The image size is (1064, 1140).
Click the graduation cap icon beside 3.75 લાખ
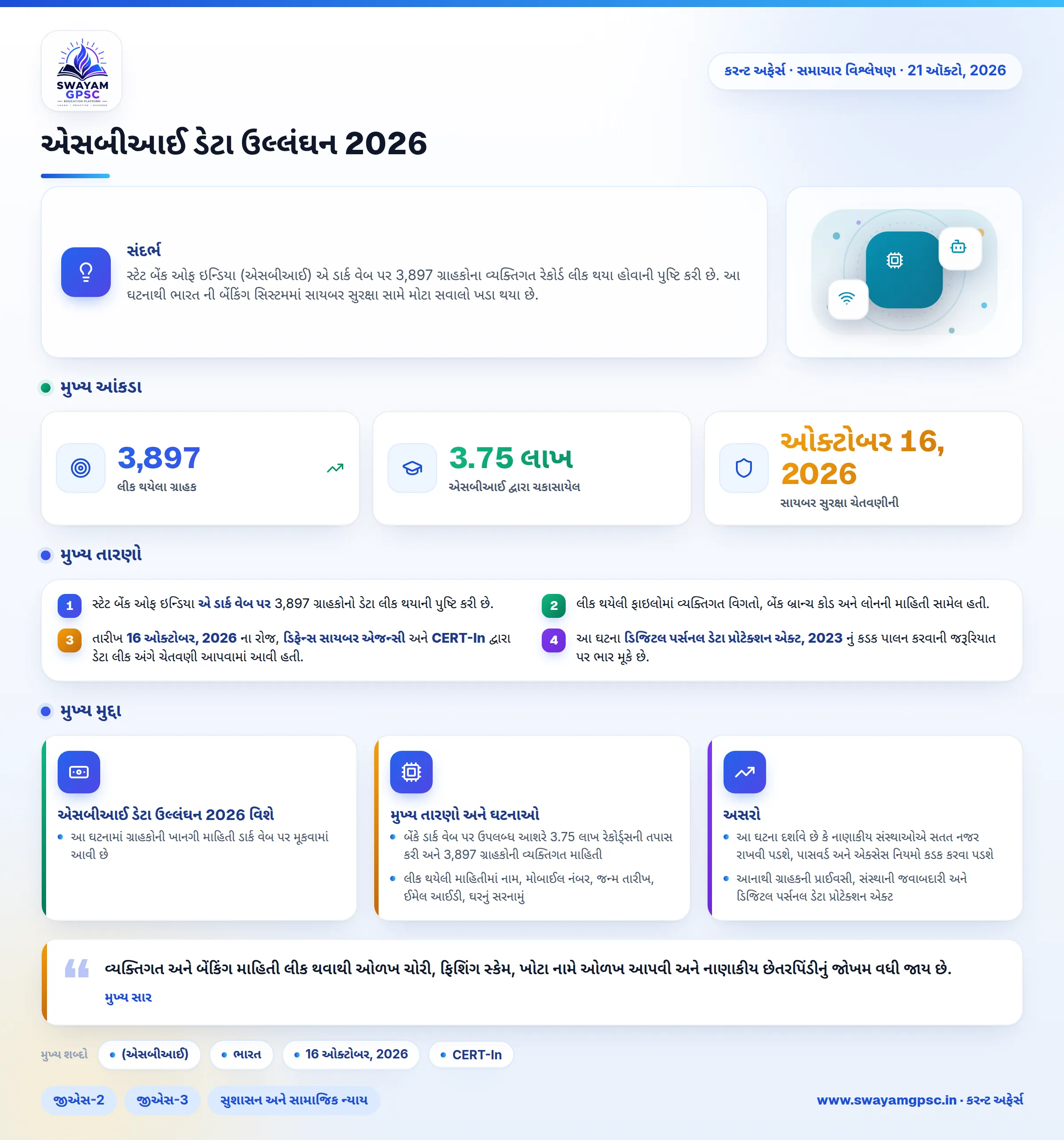click(412, 468)
